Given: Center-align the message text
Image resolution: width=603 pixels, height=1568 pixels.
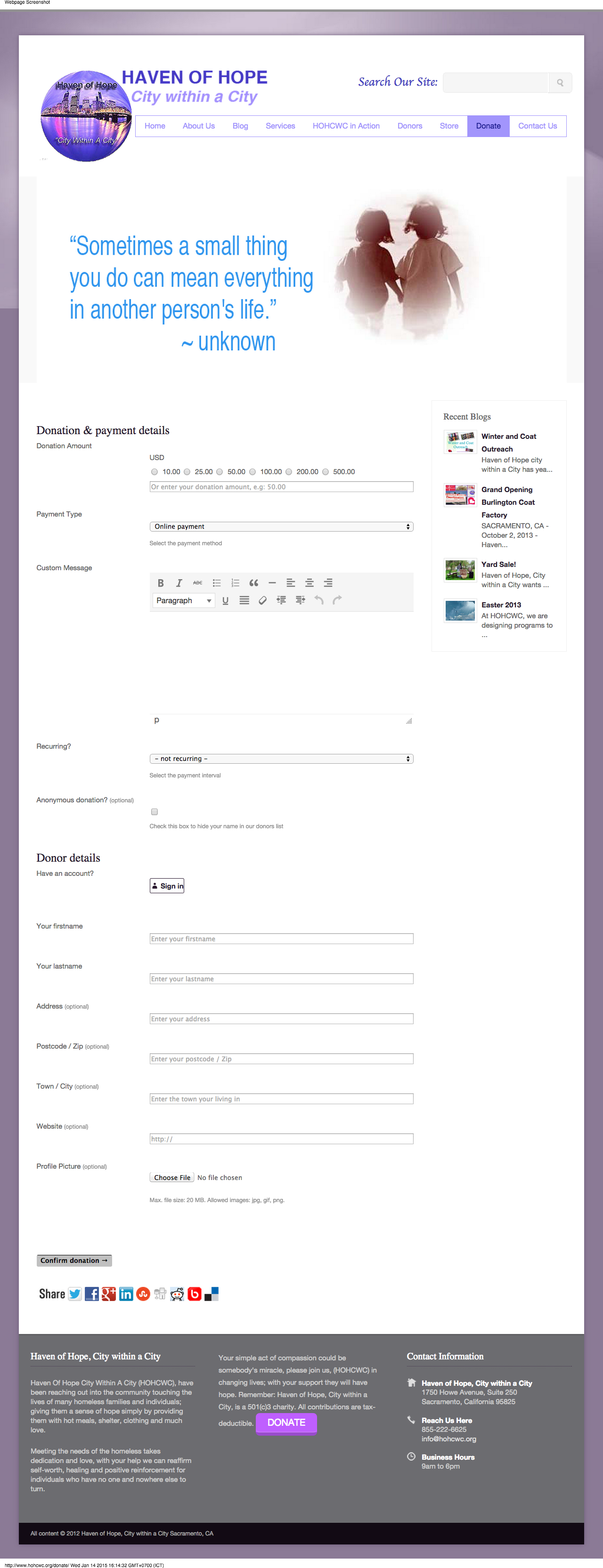Looking at the screenshot, I should 310,582.
